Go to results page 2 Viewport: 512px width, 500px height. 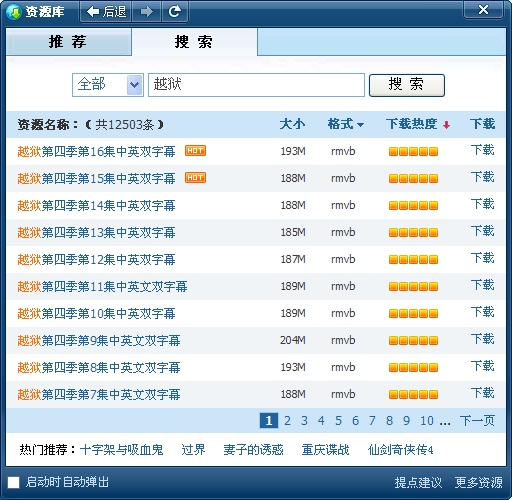pyautogui.click(x=287, y=421)
